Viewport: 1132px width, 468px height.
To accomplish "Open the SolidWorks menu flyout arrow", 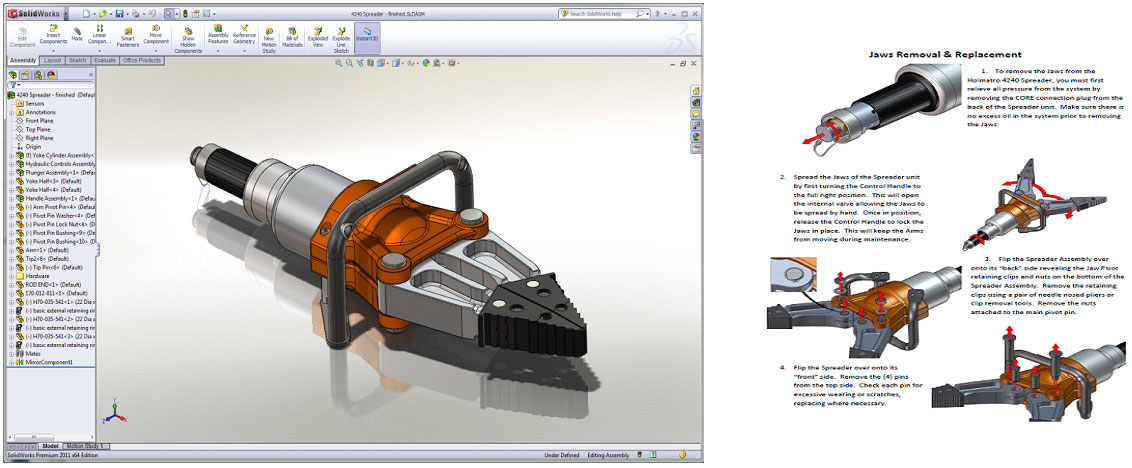I will [65, 14].
